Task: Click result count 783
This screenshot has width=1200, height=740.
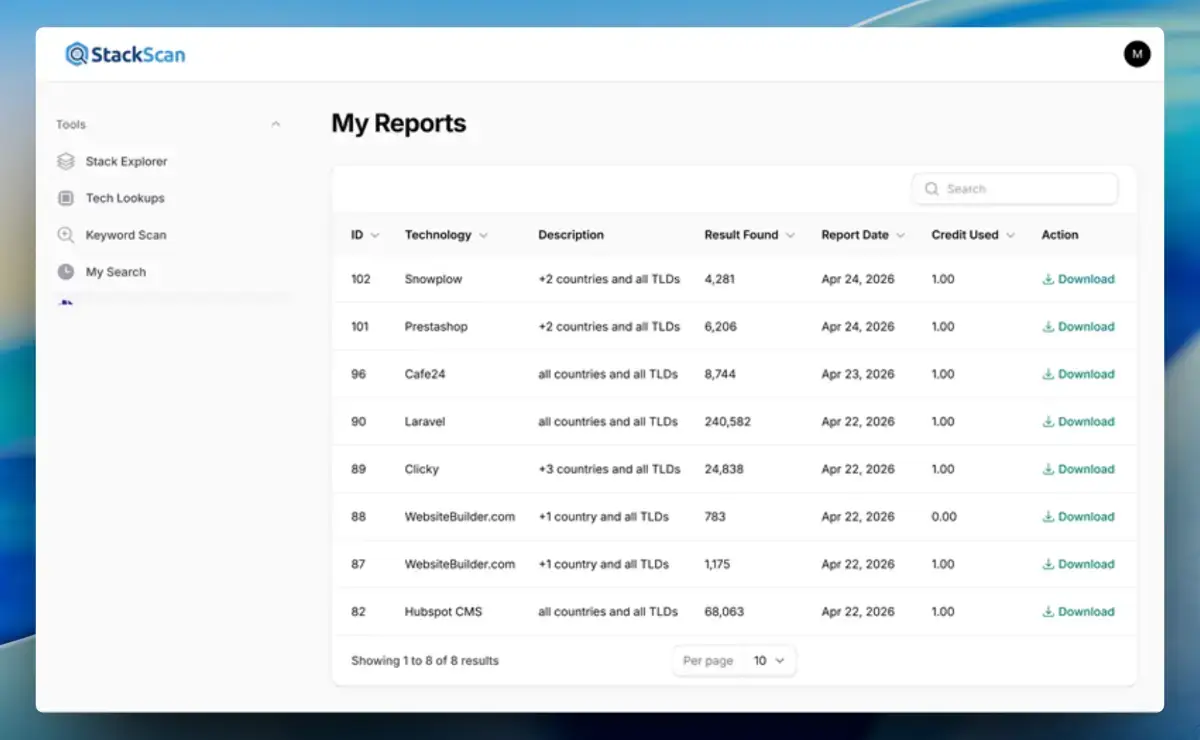Action: pyautogui.click(x=714, y=517)
